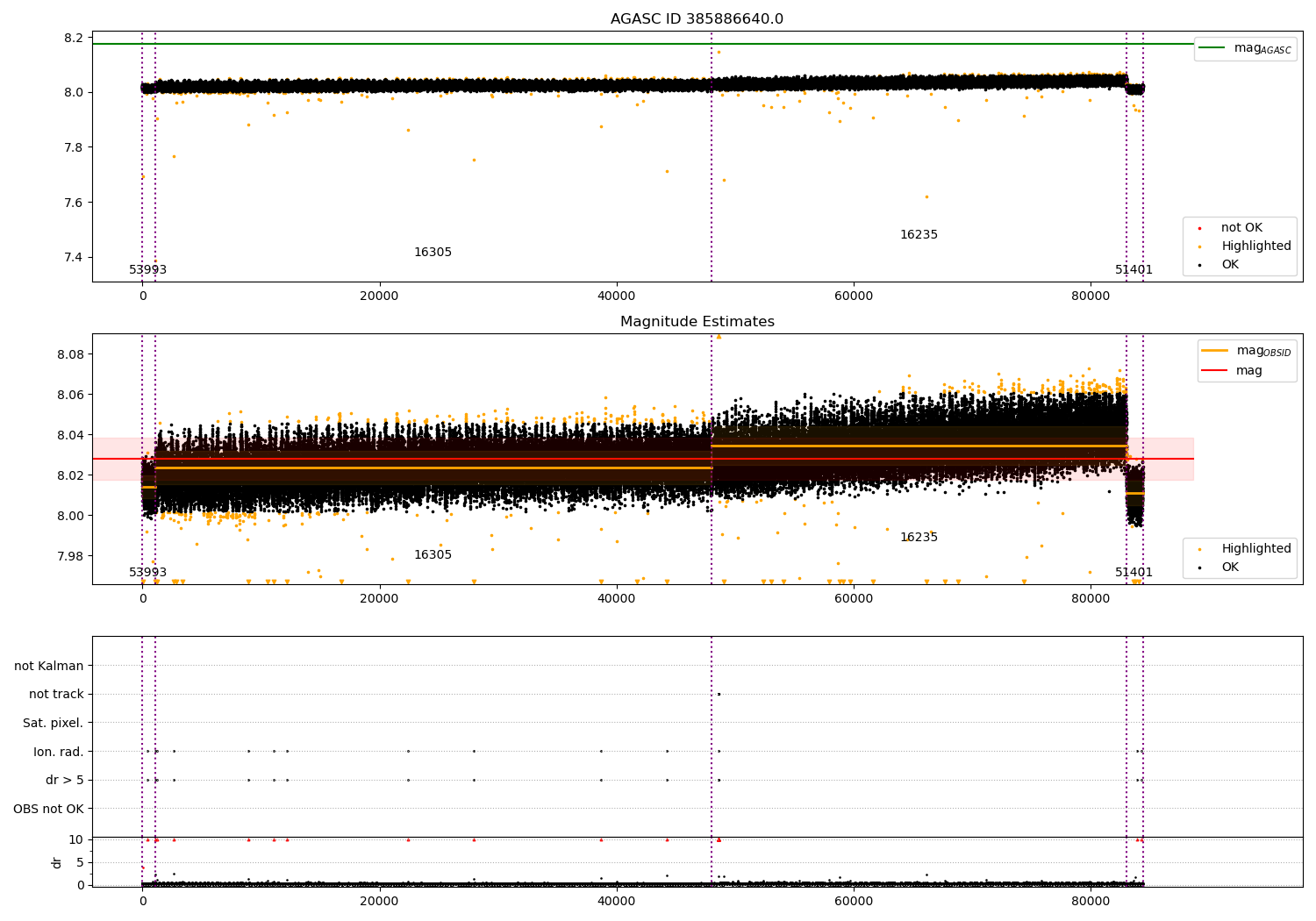This screenshot has height=921, width=1316.
Task: Select the red 'mag' legend entry
Action: coord(1232,371)
